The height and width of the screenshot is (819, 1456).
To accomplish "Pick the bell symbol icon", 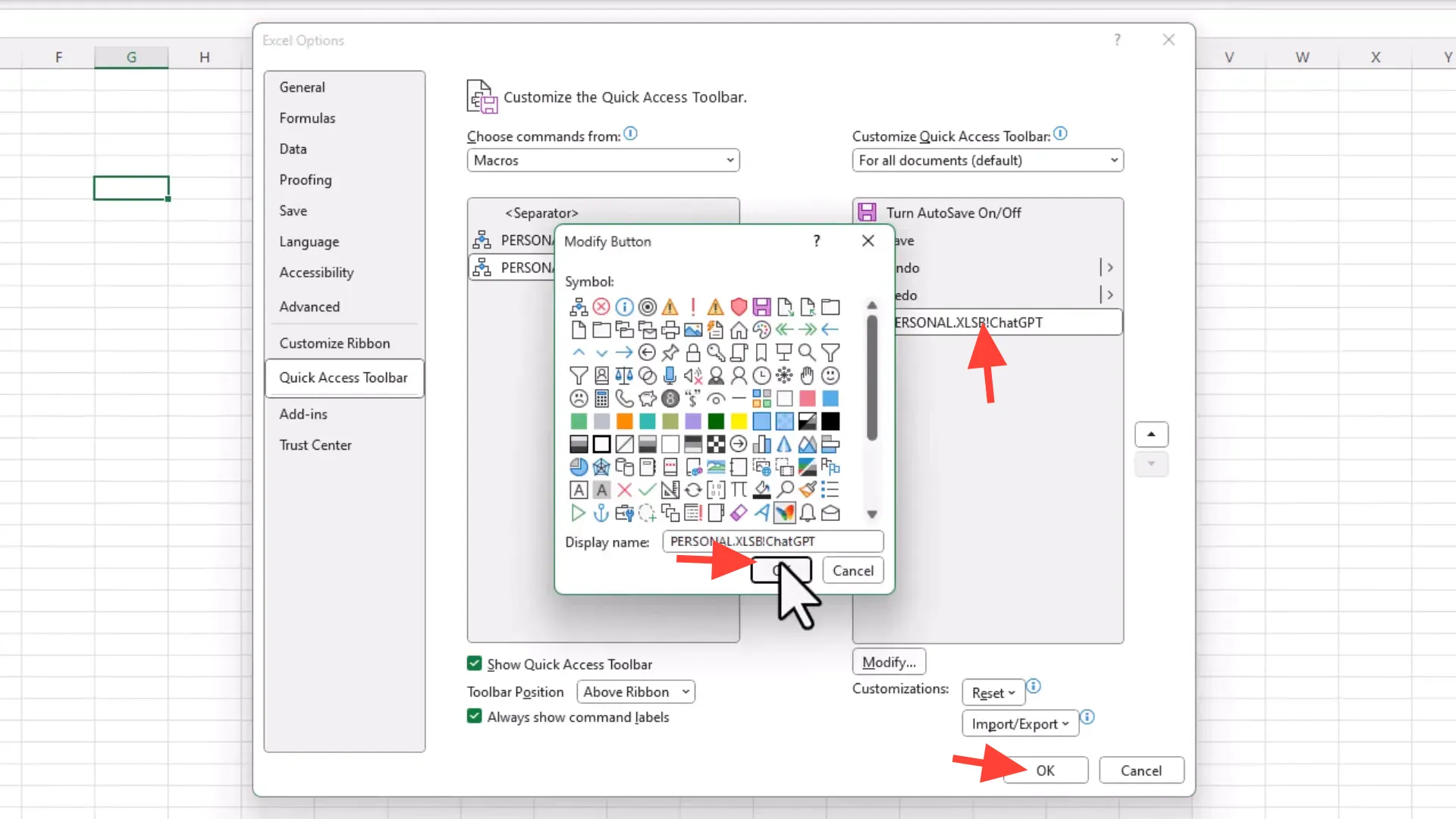I will pos(807,513).
